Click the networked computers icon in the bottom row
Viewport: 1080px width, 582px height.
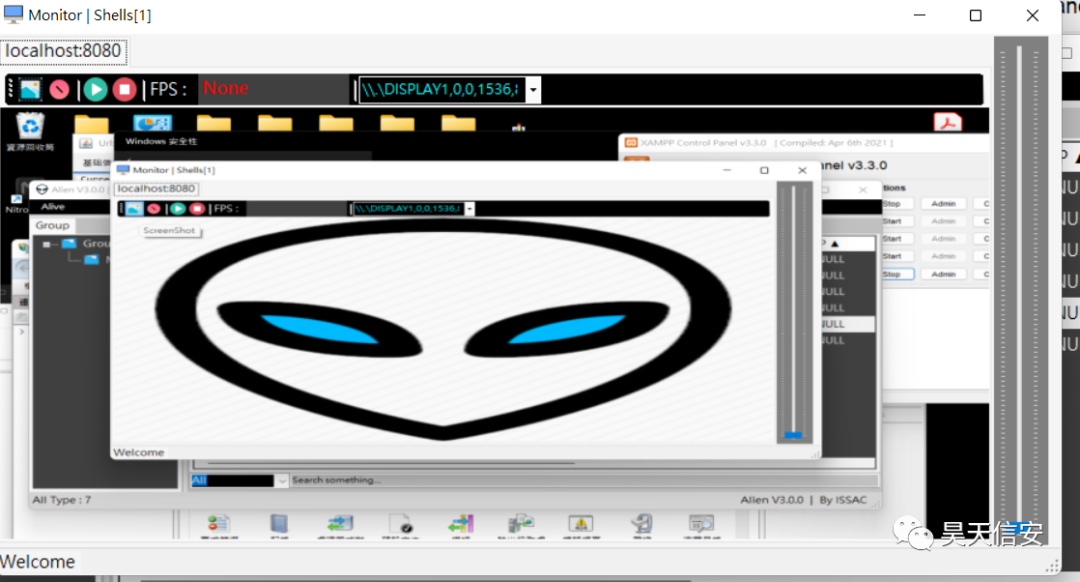click(x=521, y=523)
